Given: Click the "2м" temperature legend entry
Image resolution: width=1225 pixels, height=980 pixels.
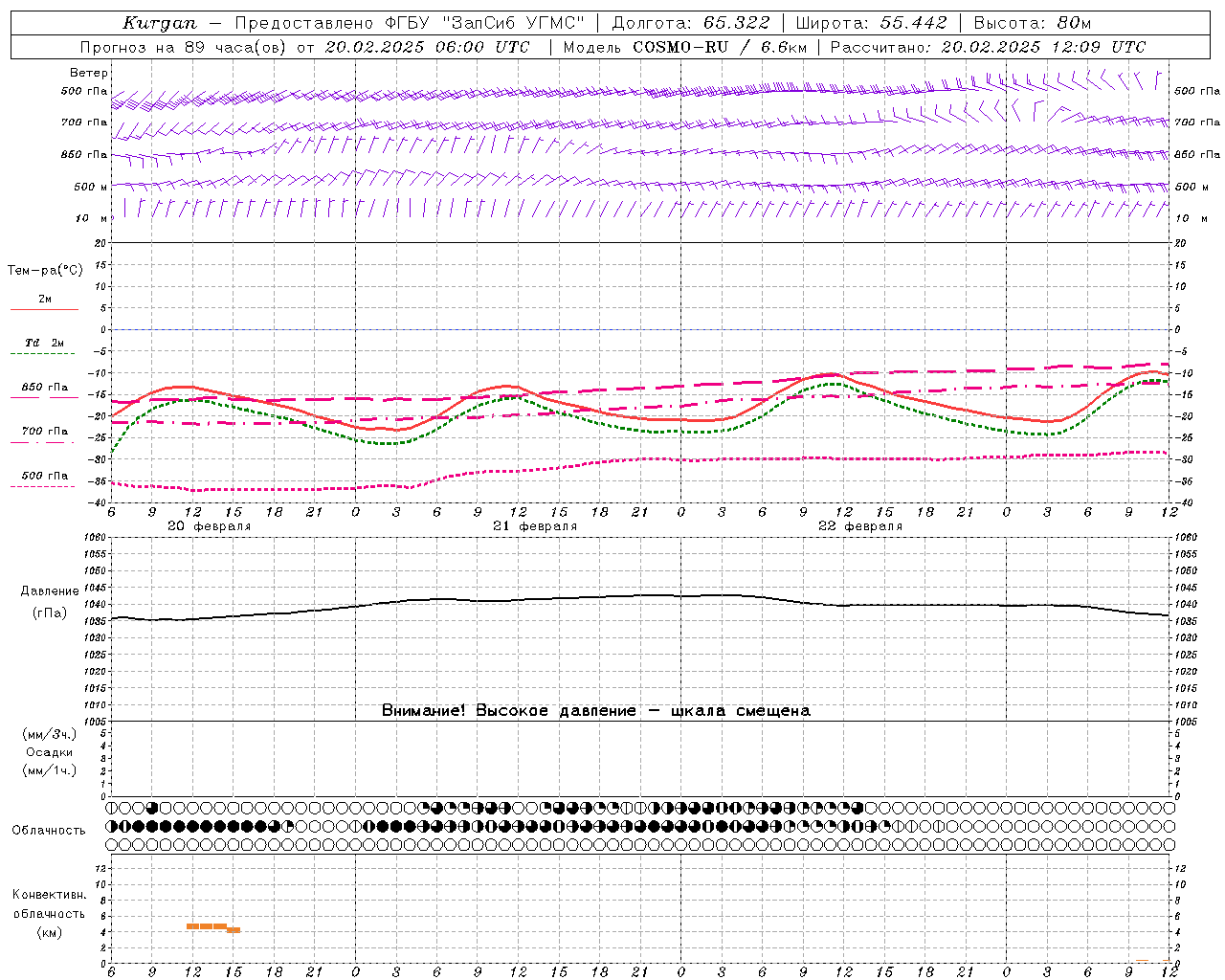Looking at the screenshot, I should [x=45, y=300].
